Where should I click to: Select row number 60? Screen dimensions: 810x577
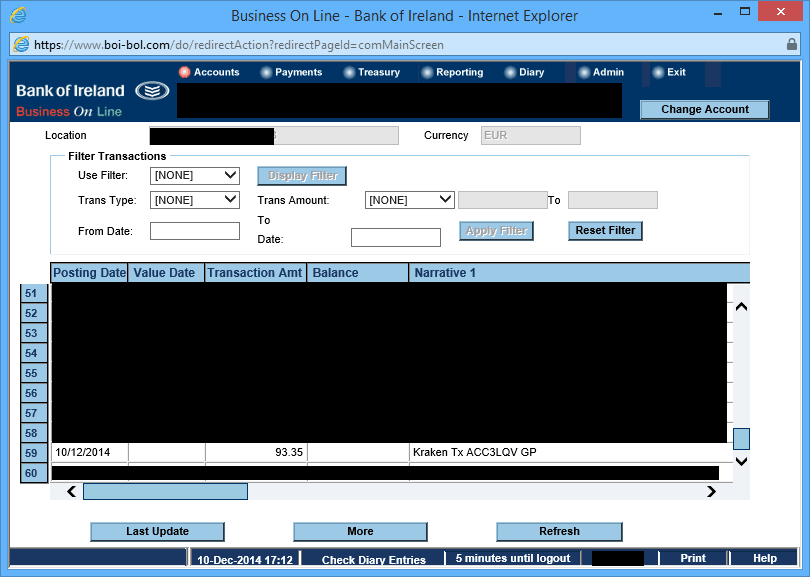point(34,473)
